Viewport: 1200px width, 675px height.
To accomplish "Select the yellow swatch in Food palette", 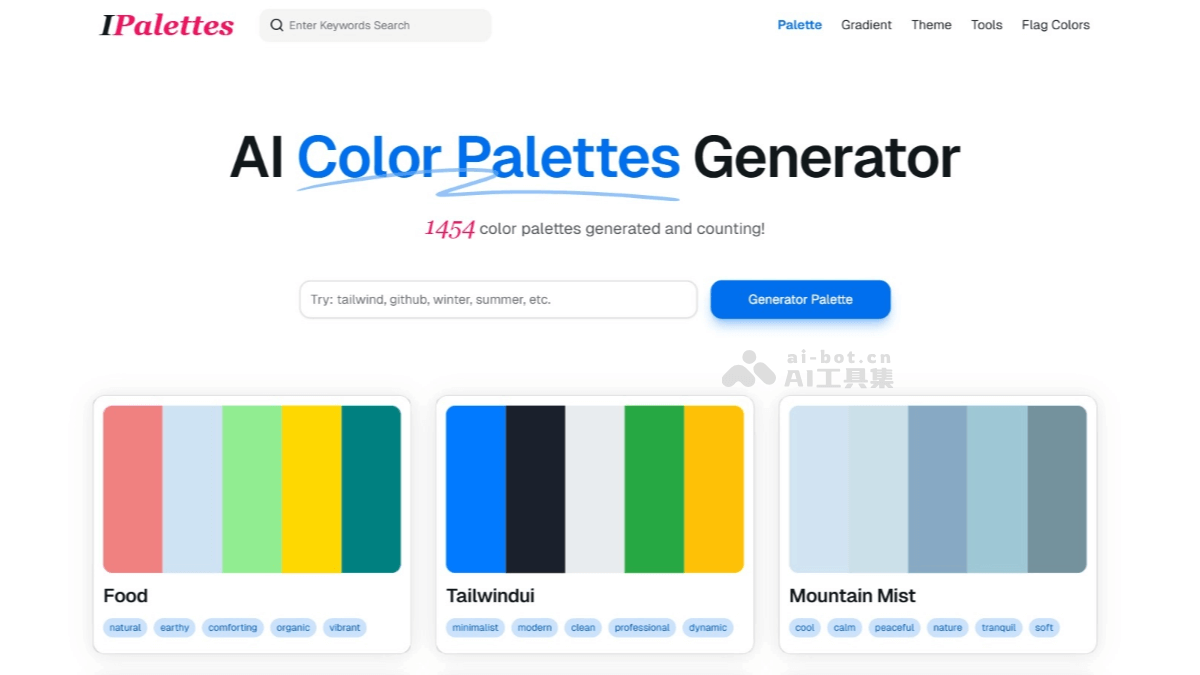I will (x=311, y=487).
